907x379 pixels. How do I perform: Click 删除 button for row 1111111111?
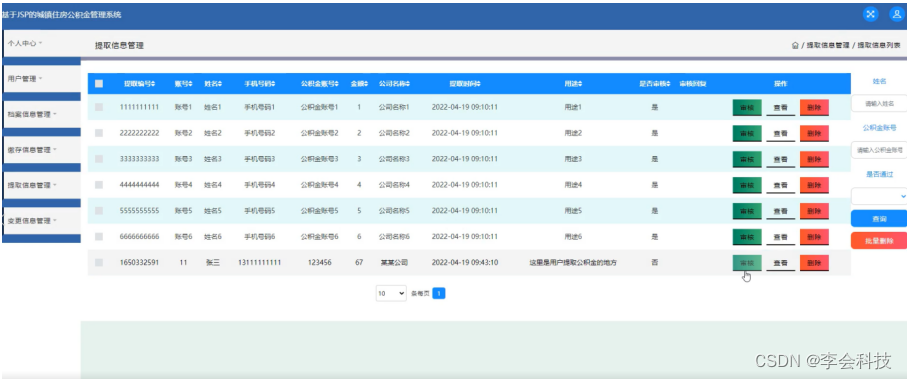tap(814, 108)
